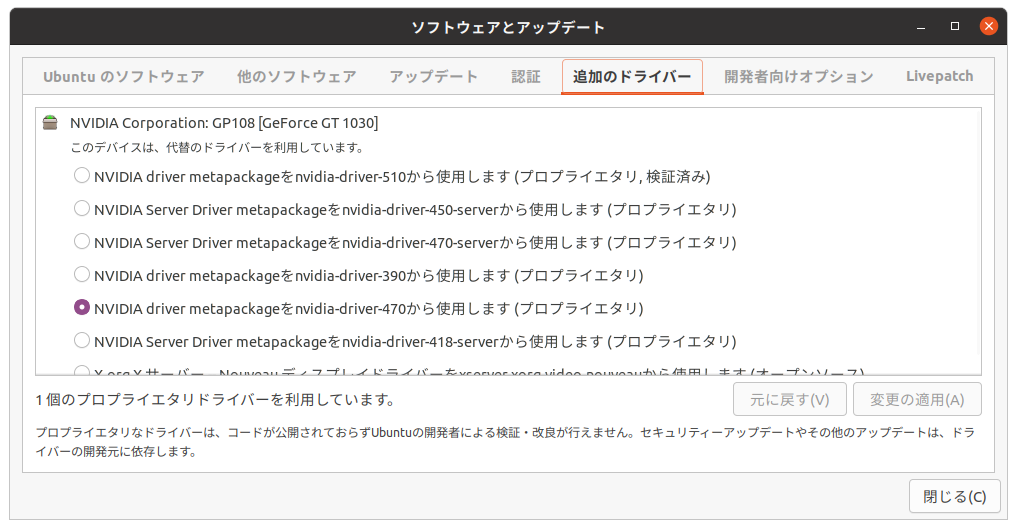
Task: Click the 元に戻す(V) button
Action: [789, 399]
